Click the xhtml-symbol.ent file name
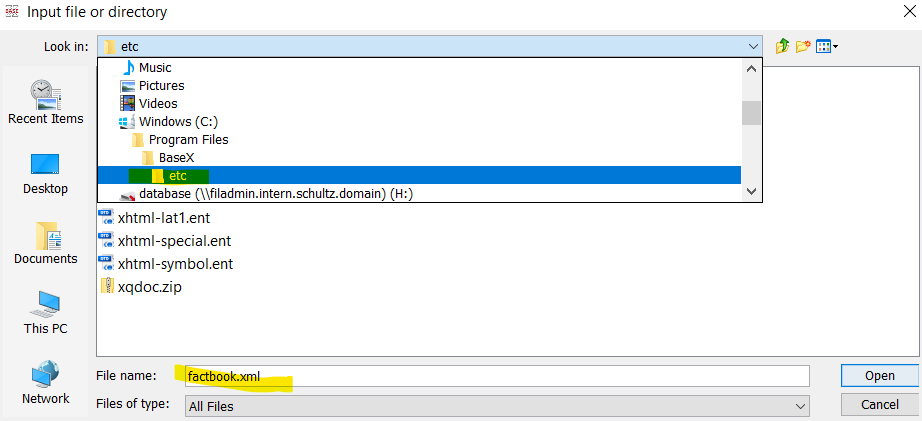The width and height of the screenshot is (922, 421). 175,264
